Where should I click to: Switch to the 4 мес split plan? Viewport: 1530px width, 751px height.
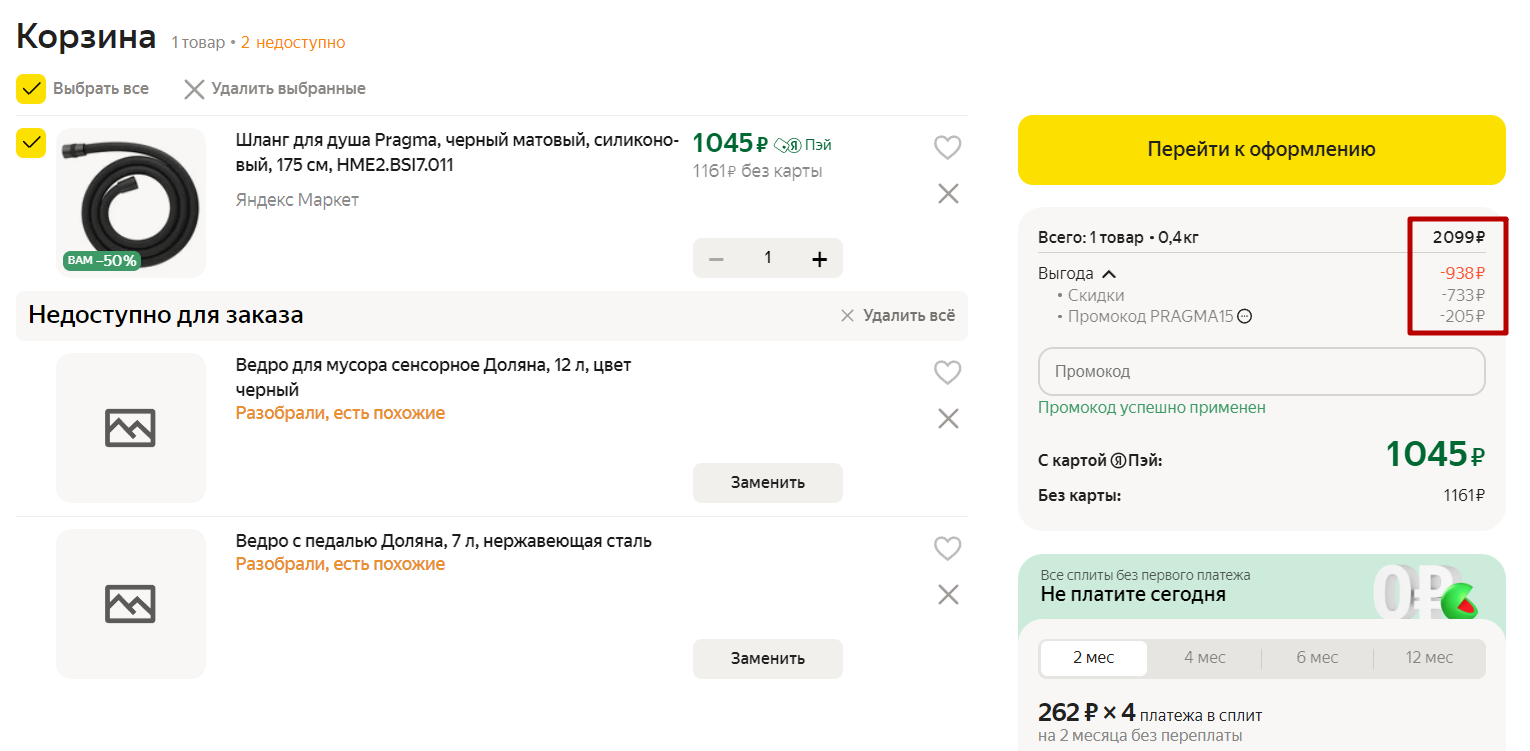[1204, 658]
